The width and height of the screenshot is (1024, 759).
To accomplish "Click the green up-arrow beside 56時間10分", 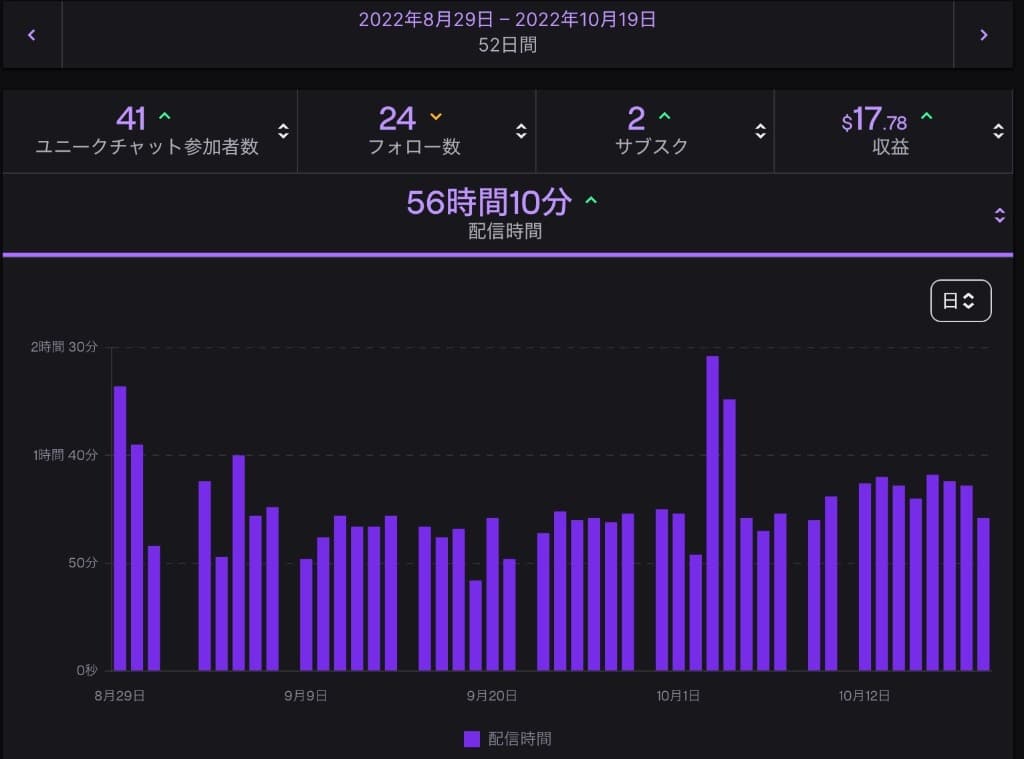I will (x=591, y=200).
